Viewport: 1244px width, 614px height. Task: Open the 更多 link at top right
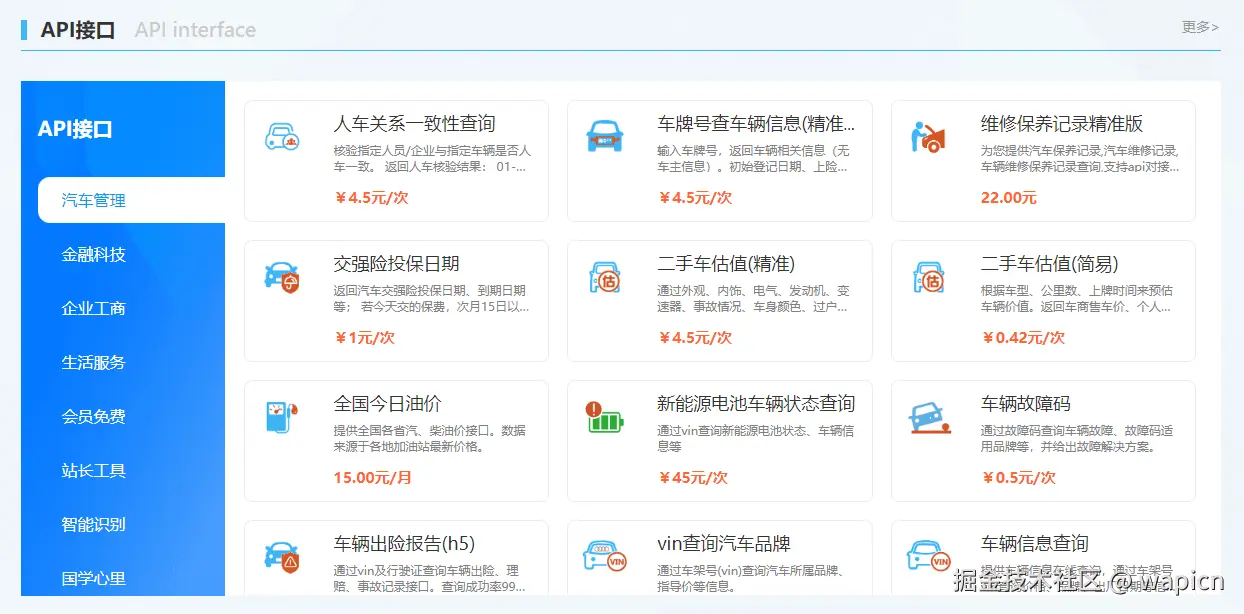pos(1199,28)
